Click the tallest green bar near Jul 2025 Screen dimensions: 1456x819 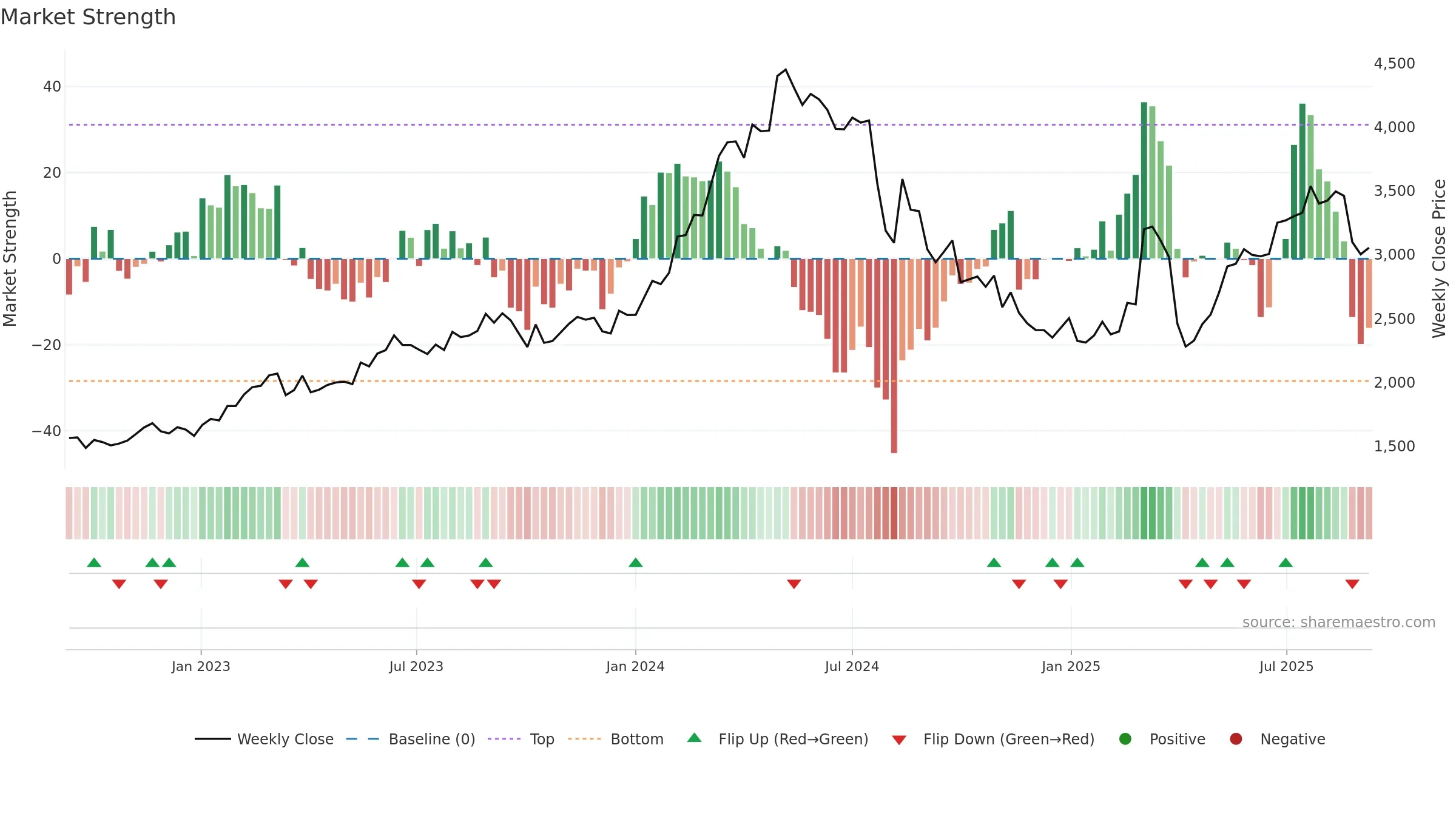pyautogui.click(x=1303, y=181)
